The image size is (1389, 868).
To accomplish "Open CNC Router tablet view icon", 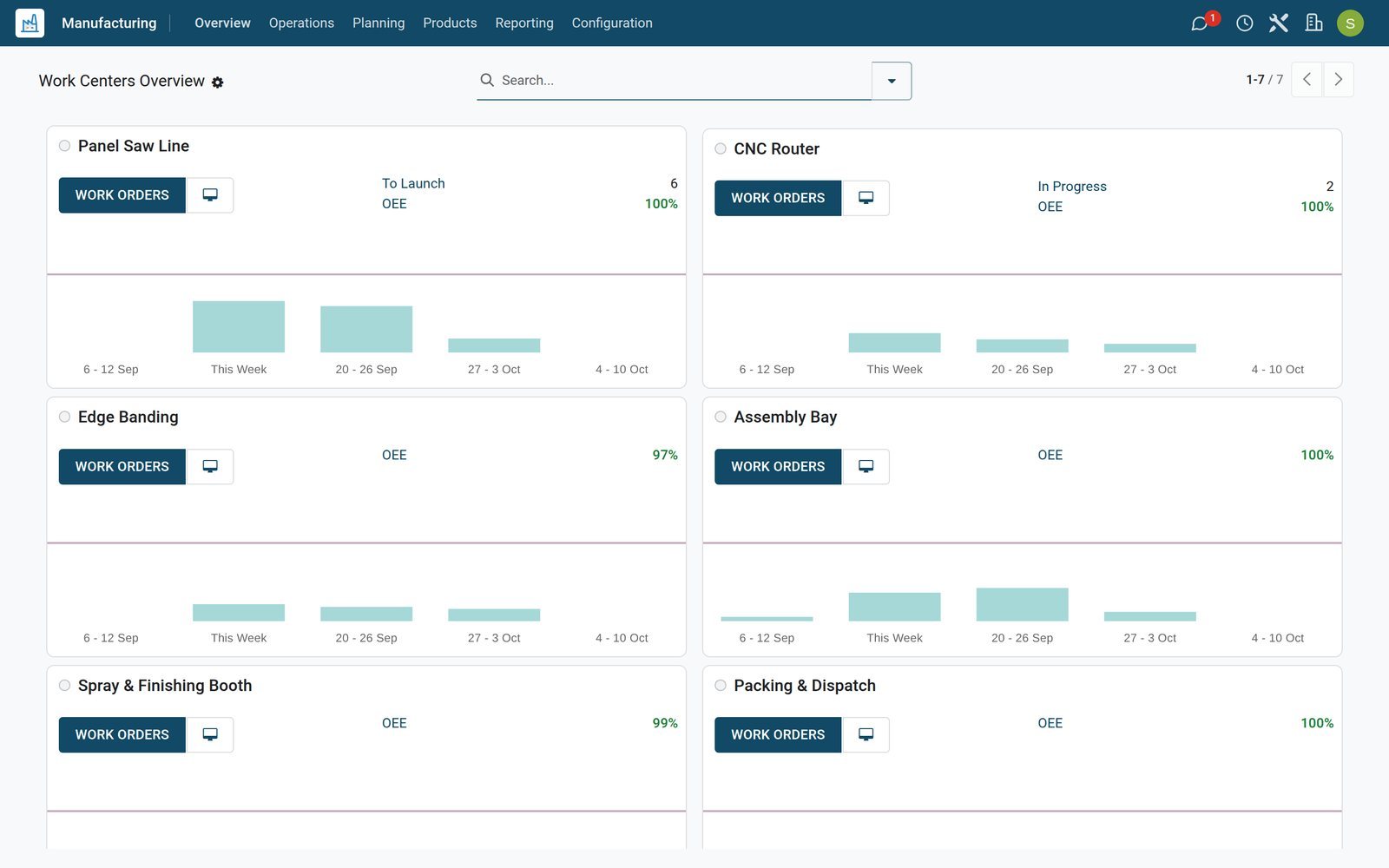I will point(866,198).
